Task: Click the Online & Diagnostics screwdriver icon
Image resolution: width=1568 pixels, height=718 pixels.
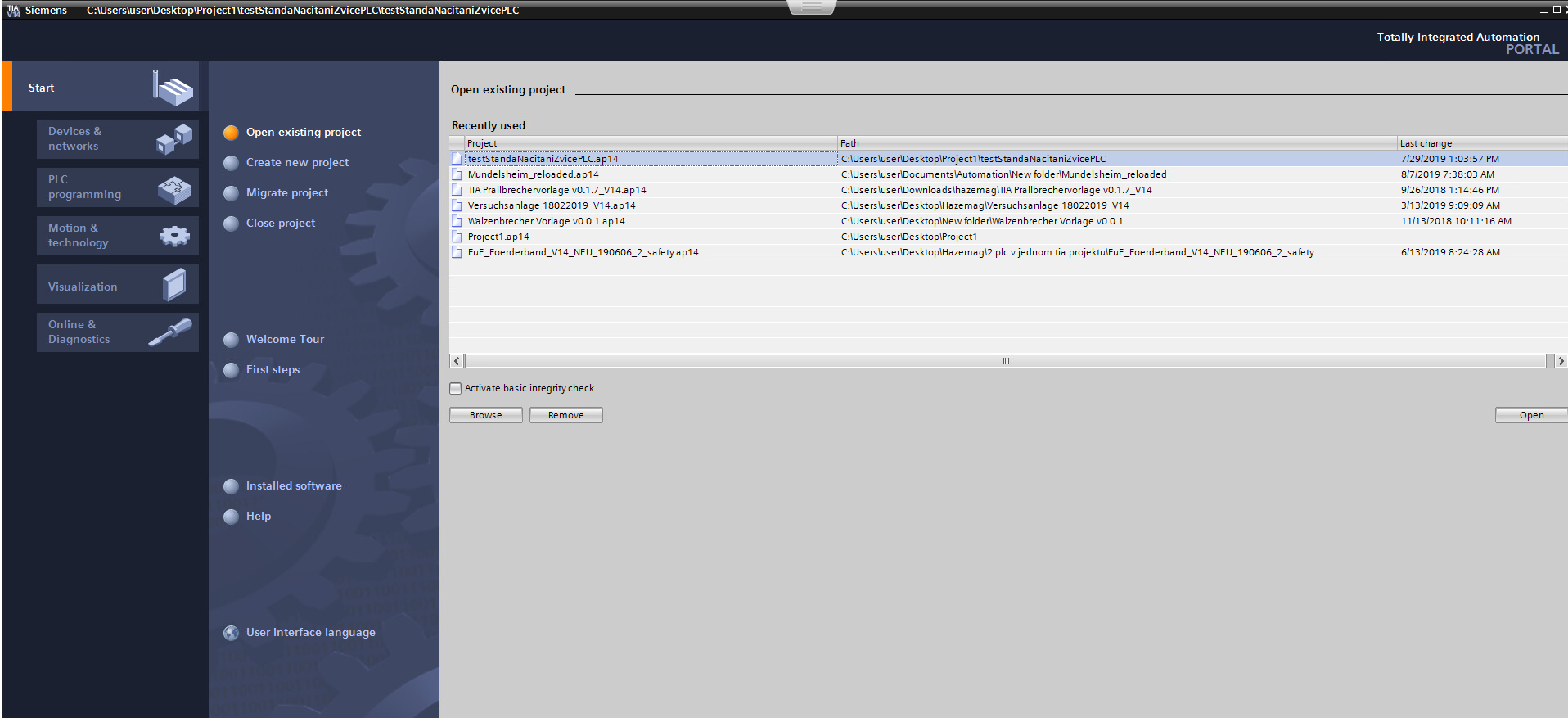Action: coord(170,332)
